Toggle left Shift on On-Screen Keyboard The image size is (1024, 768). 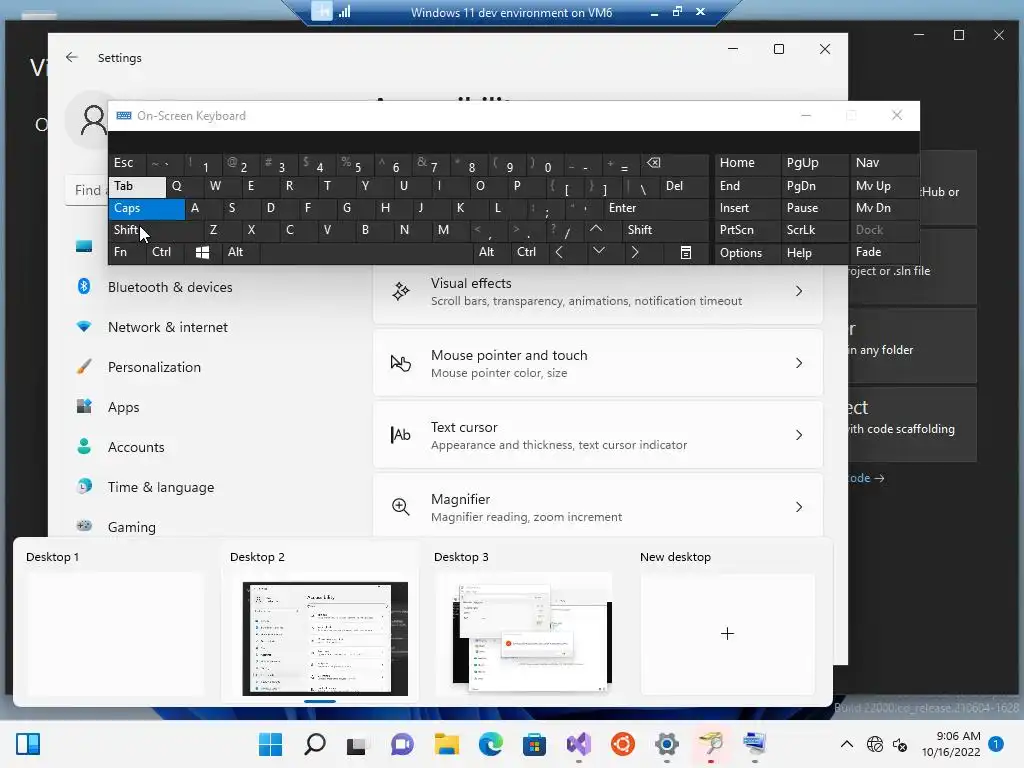tap(155, 230)
